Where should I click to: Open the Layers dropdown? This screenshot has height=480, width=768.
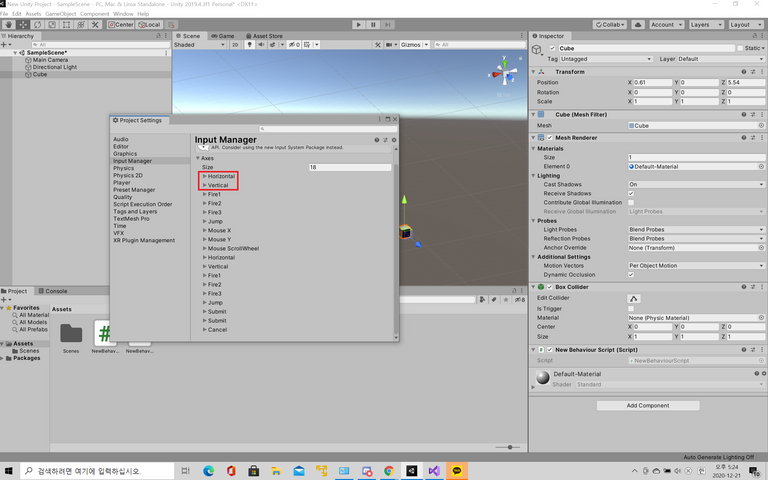pyautogui.click(x=706, y=24)
